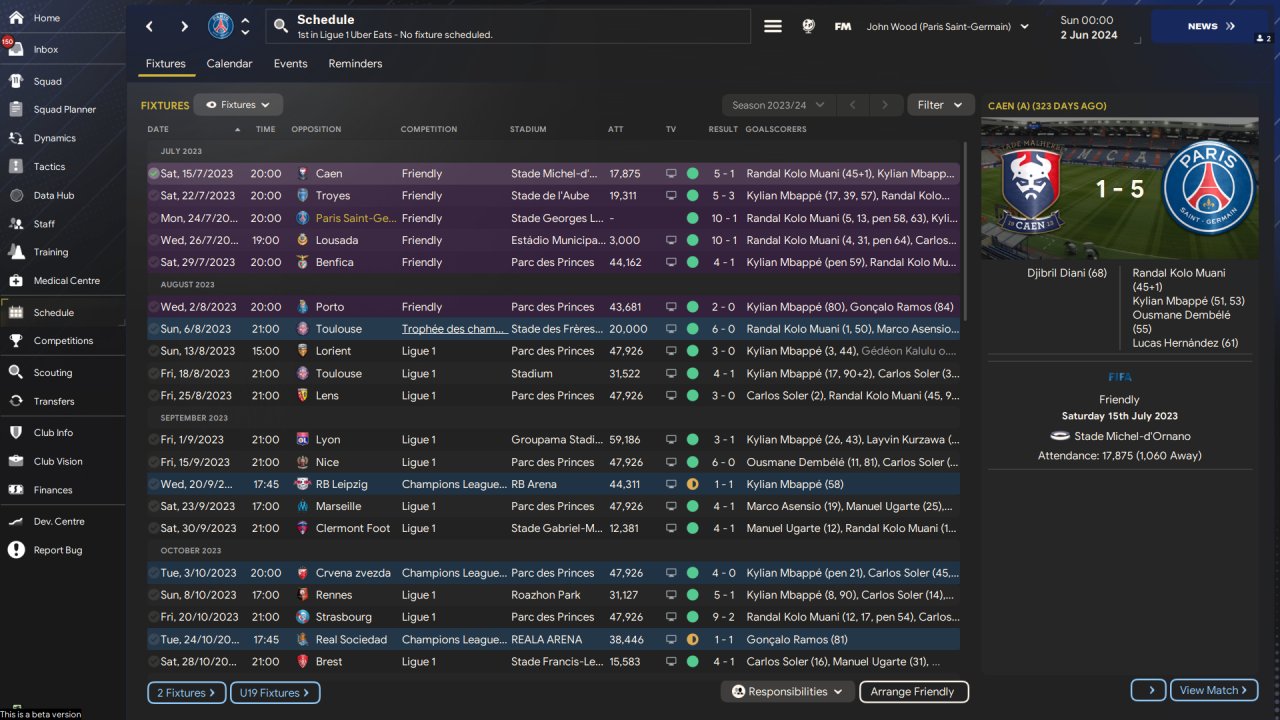Open the Data Hub
The height and width of the screenshot is (720, 1280).
coord(54,196)
